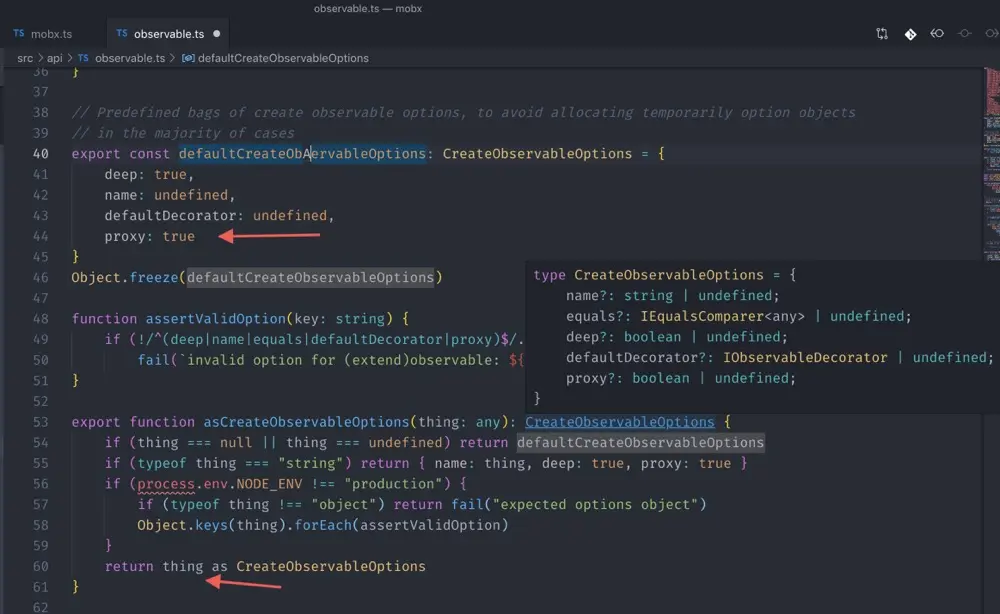The image size is (1000, 614).
Task: Click the TS language icon on the mobx.ts tab
Action: 19,33
